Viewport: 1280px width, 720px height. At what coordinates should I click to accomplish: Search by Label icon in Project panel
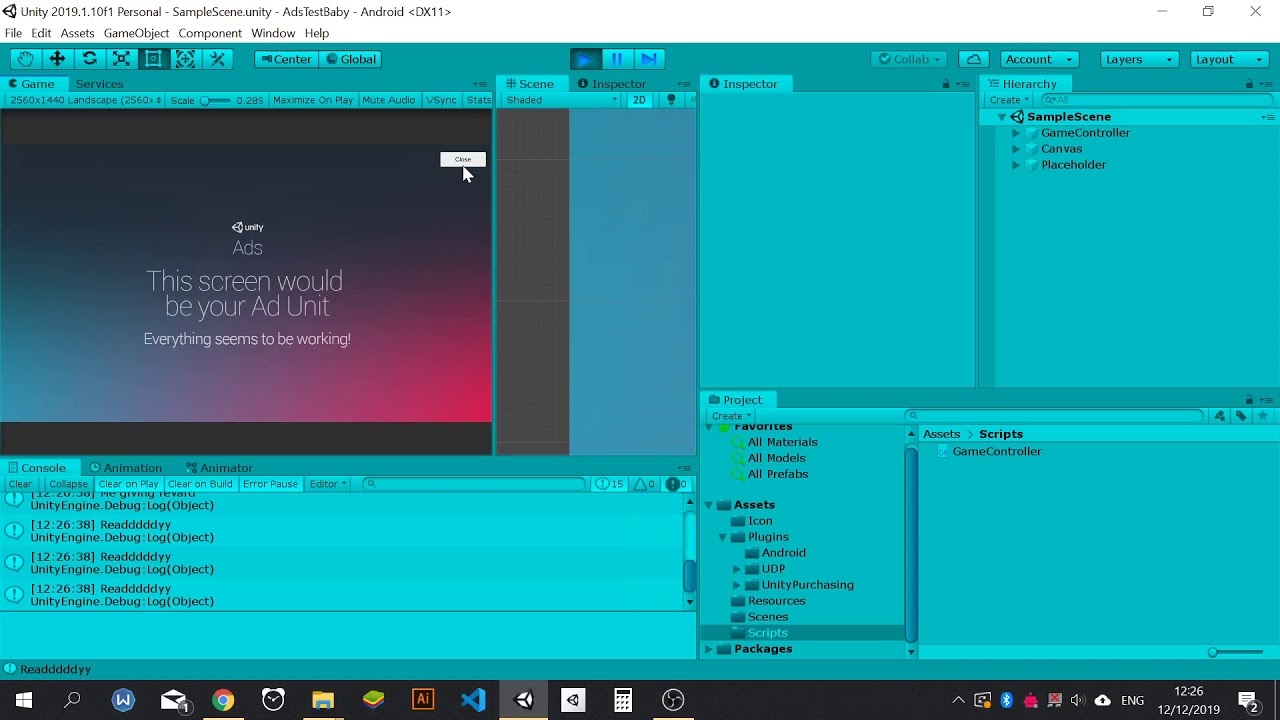pos(1241,416)
